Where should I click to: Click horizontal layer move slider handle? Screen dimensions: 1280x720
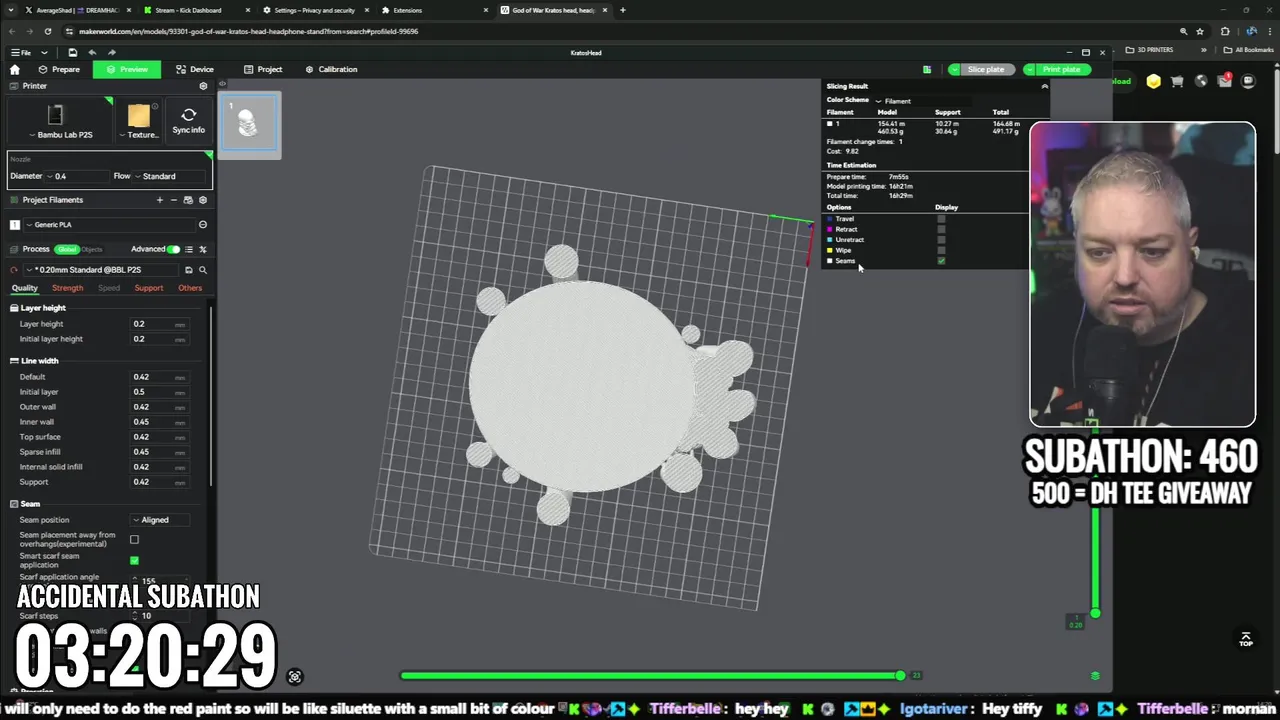900,676
